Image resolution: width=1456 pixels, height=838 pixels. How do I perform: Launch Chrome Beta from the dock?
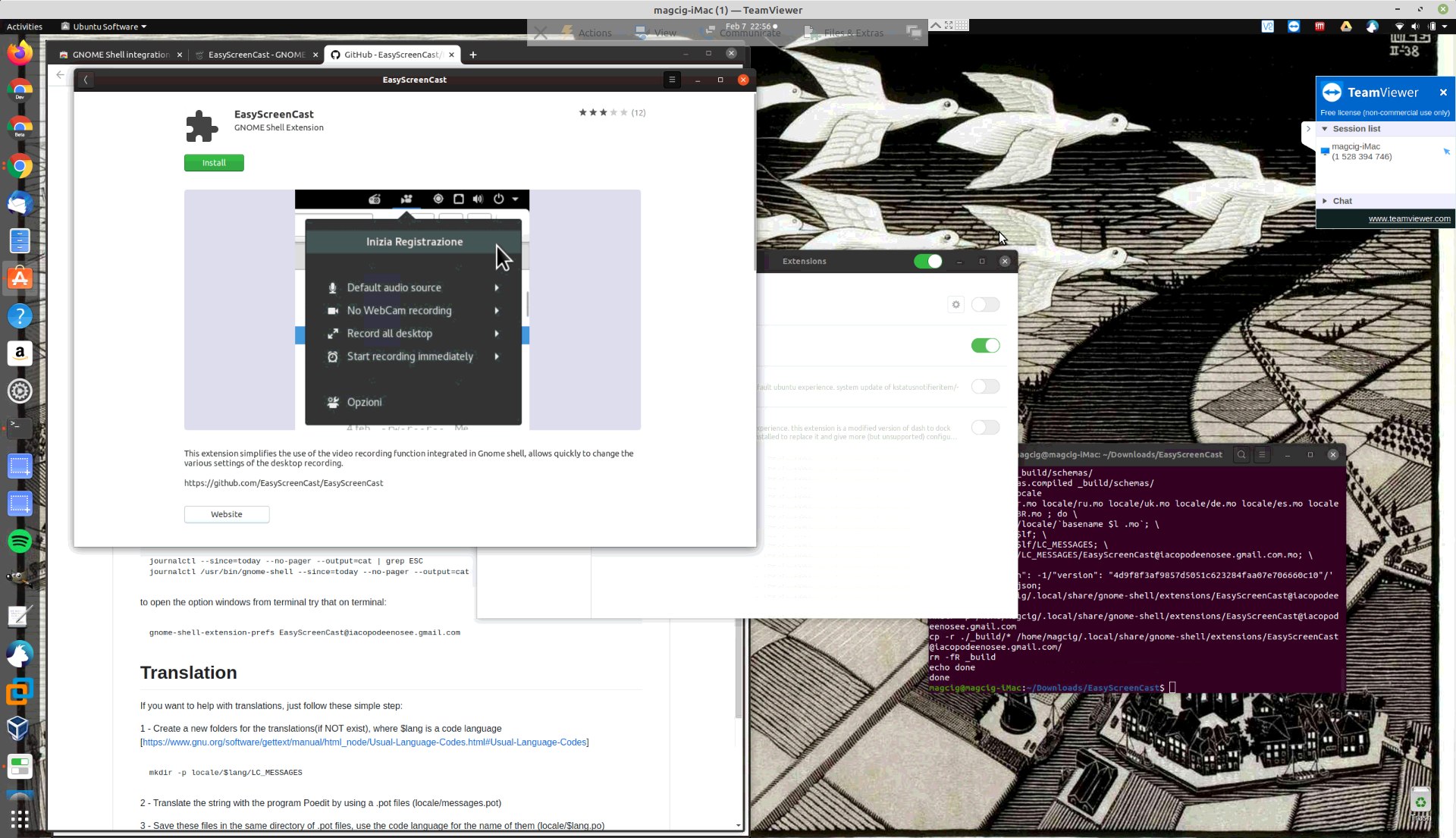20,128
